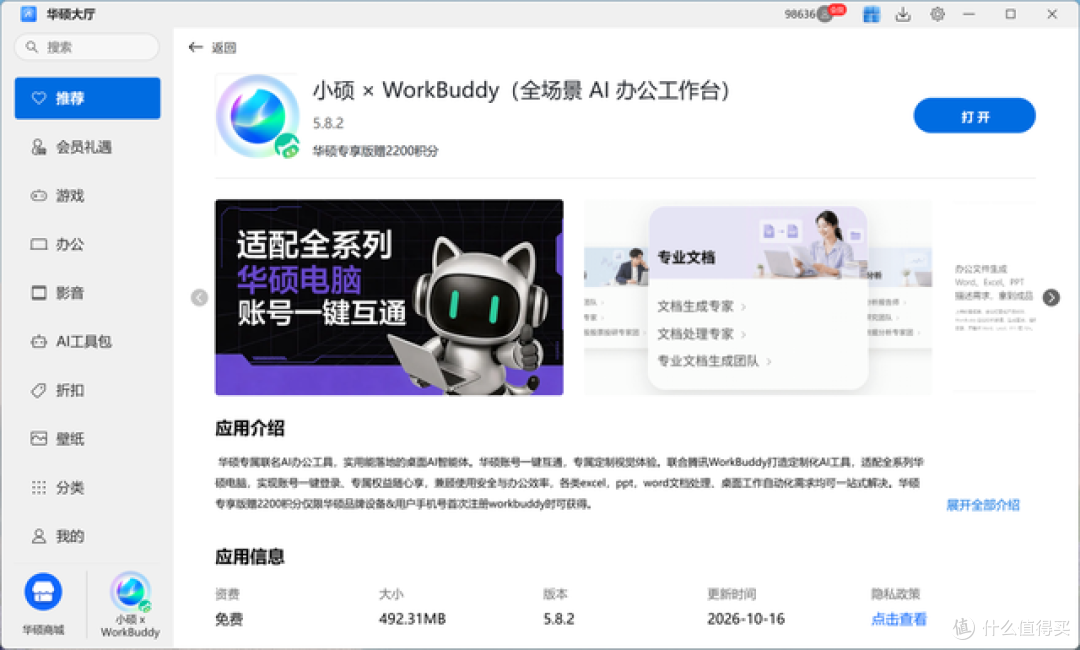The image size is (1080, 650).
Task: Click the search magnifier icon
Action: (x=32, y=47)
